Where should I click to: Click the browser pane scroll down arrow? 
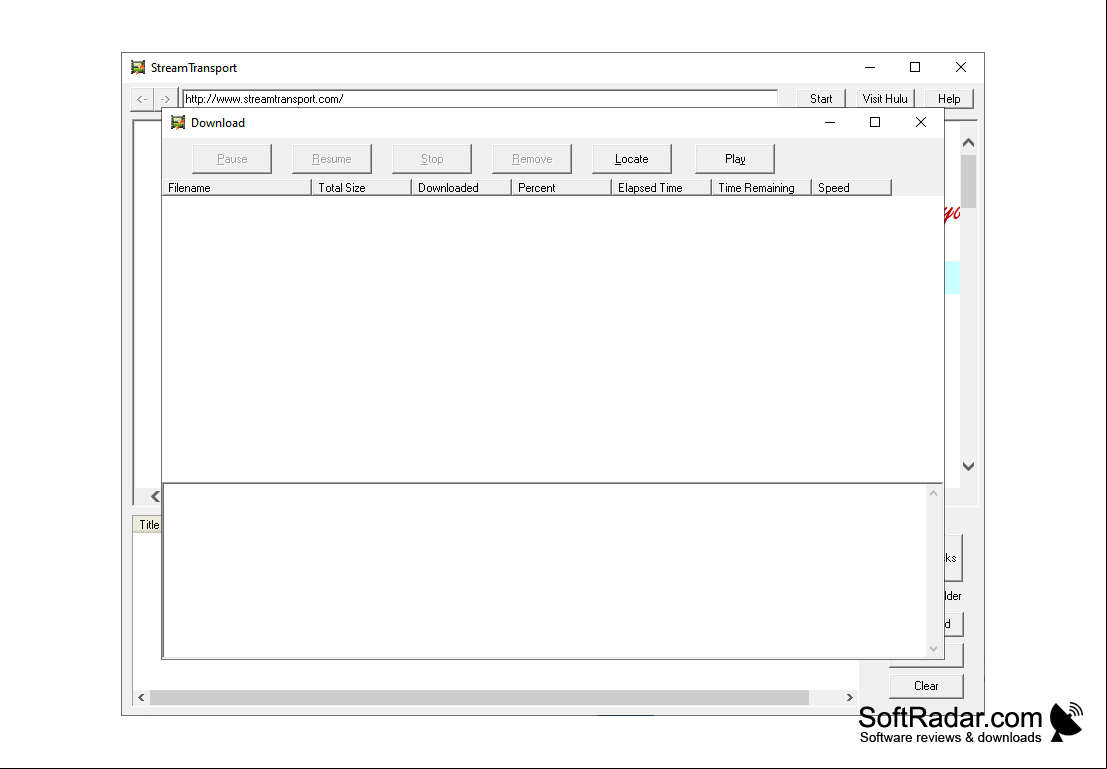(969, 466)
